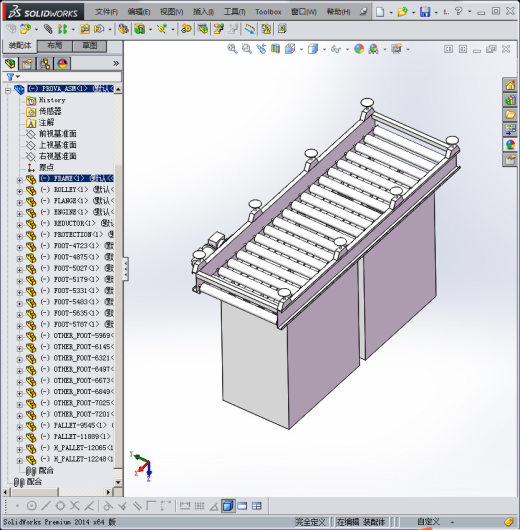The width and height of the screenshot is (520, 530).
Task: Click the 自定义 status bar button
Action: (428, 522)
